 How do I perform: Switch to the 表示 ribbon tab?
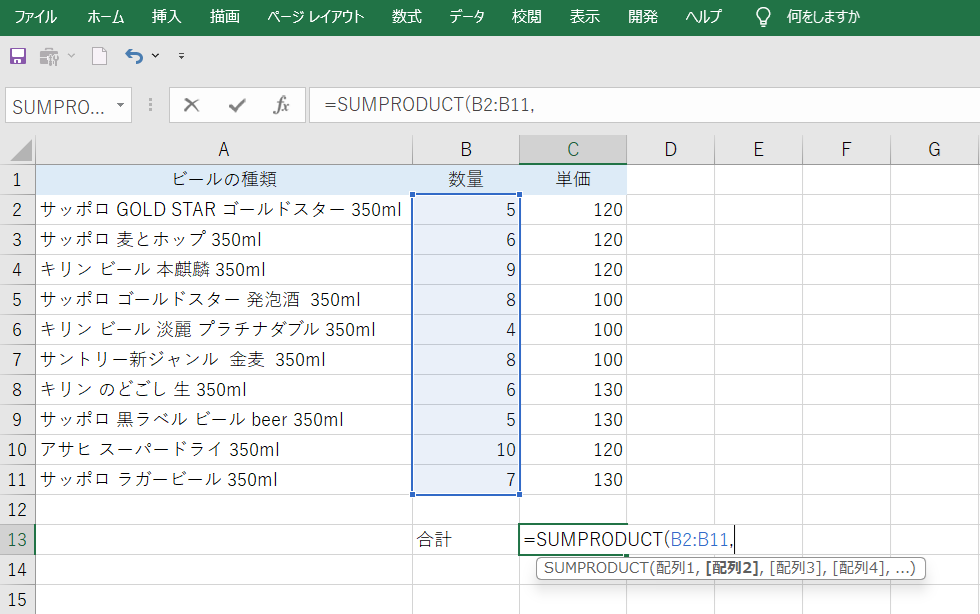(x=584, y=16)
